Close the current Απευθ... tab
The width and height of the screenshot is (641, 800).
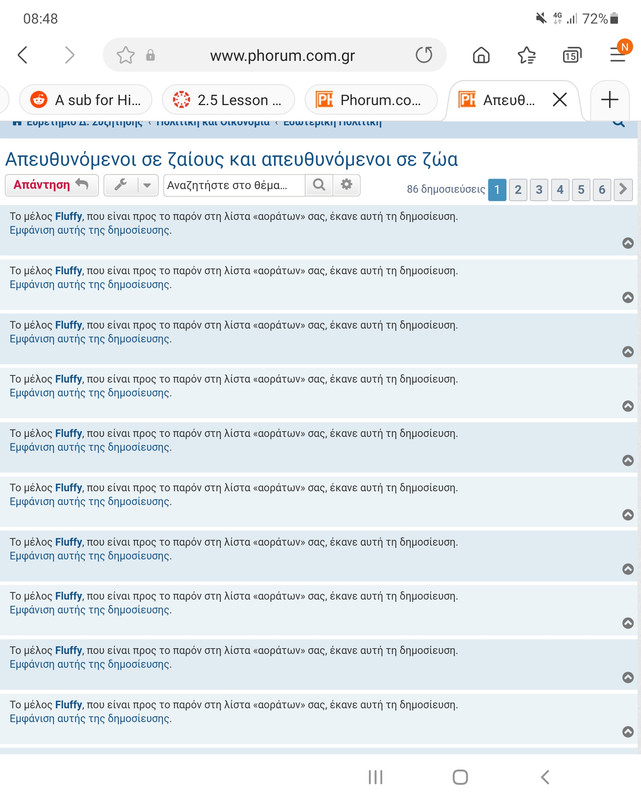coord(560,99)
